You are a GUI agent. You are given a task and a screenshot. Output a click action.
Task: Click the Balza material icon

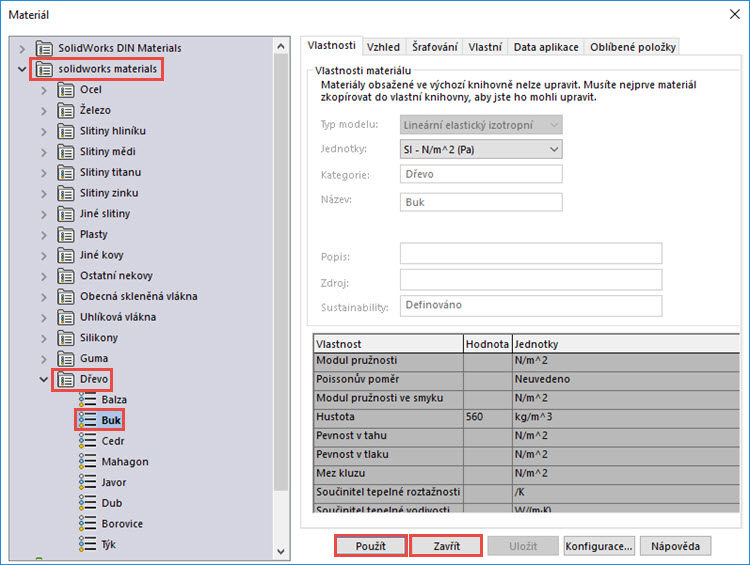87,400
